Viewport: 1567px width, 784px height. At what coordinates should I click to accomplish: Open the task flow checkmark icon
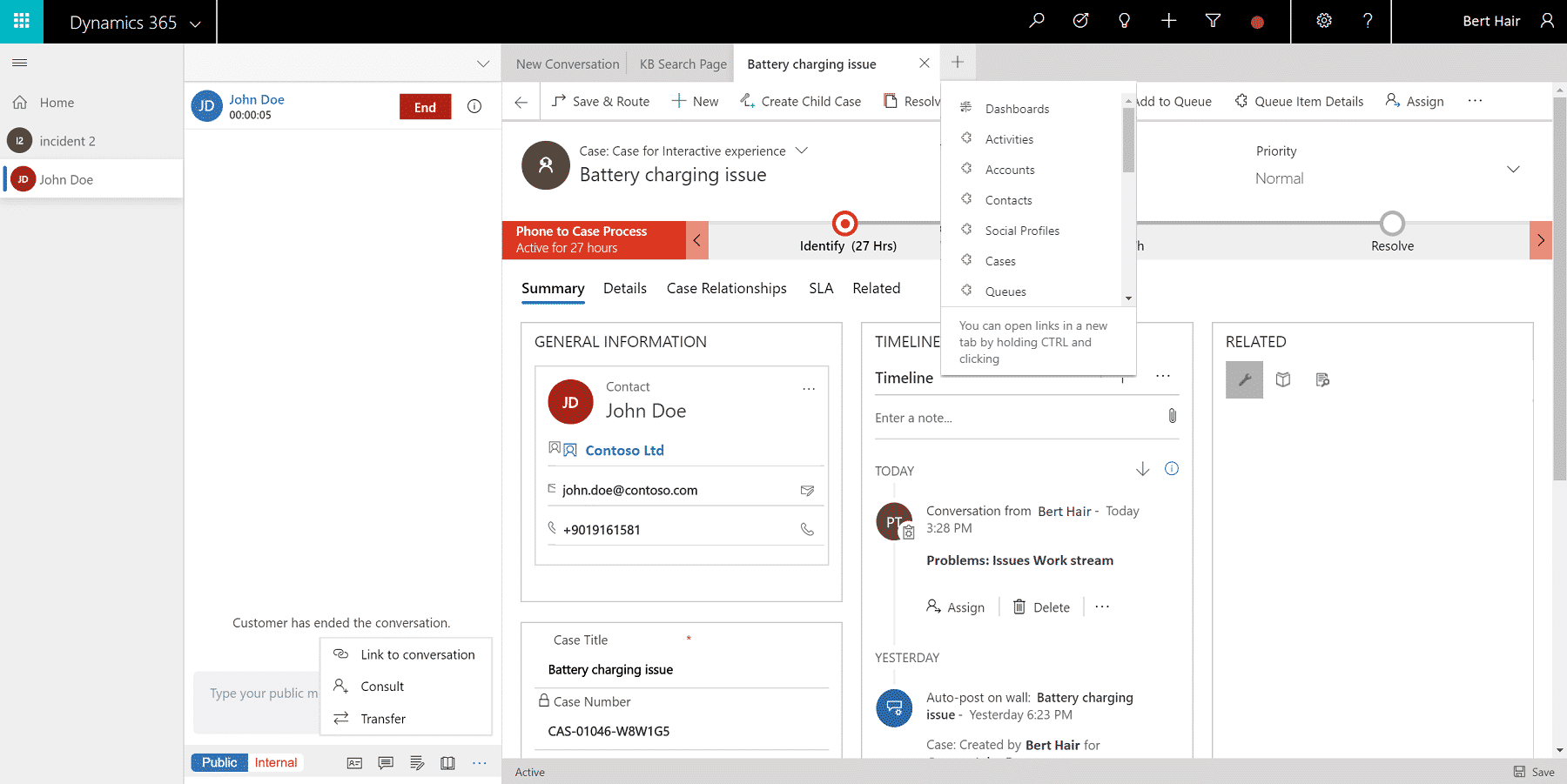tap(1080, 21)
